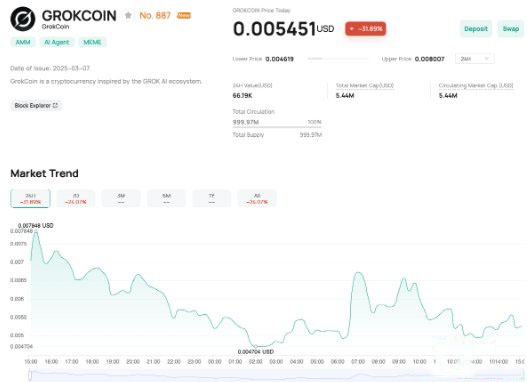
Task: Click the GROKCOIN round logo icon
Action: click(x=23, y=19)
